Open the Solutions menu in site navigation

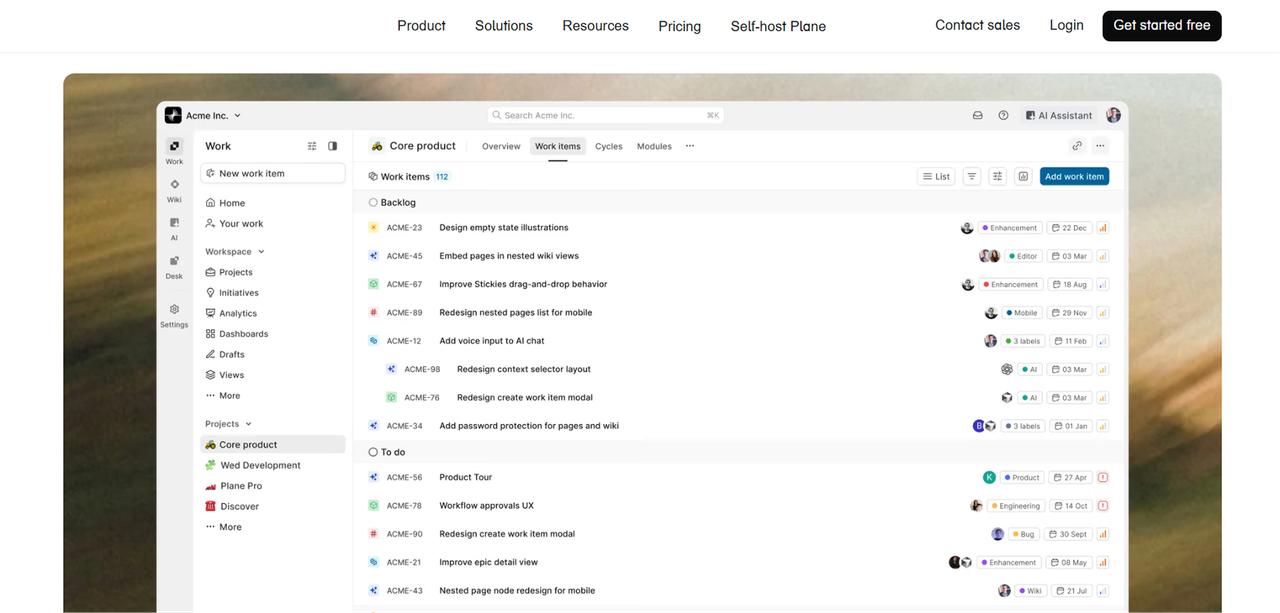click(504, 26)
